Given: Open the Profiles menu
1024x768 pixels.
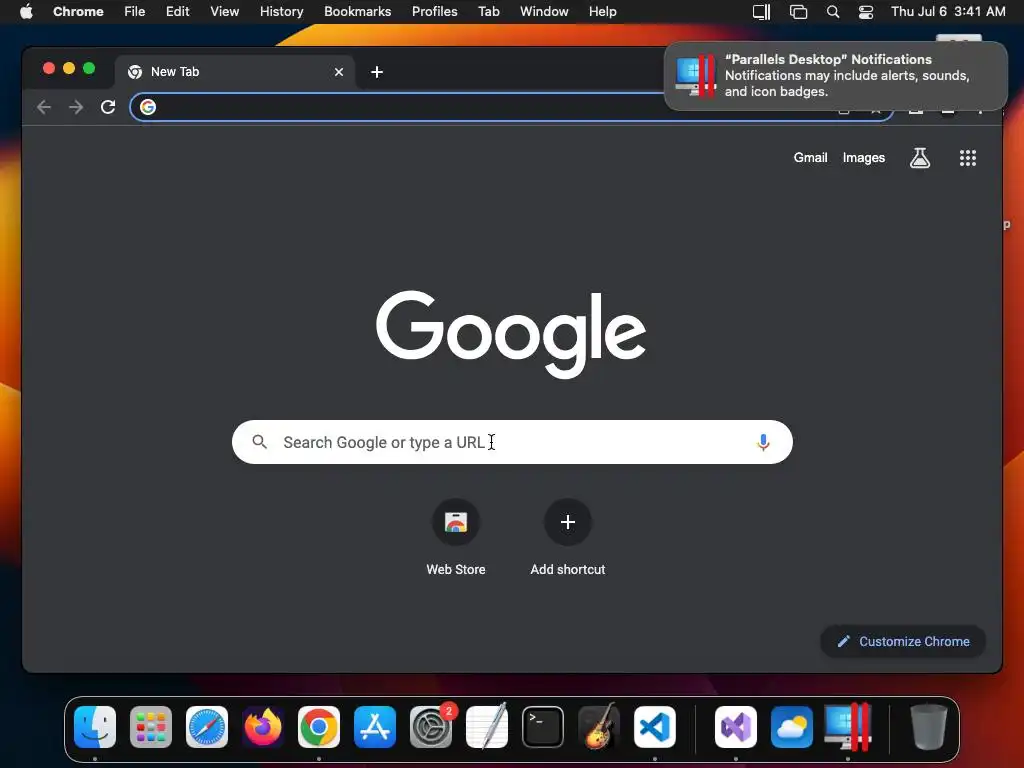Looking at the screenshot, I should (434, 11).
